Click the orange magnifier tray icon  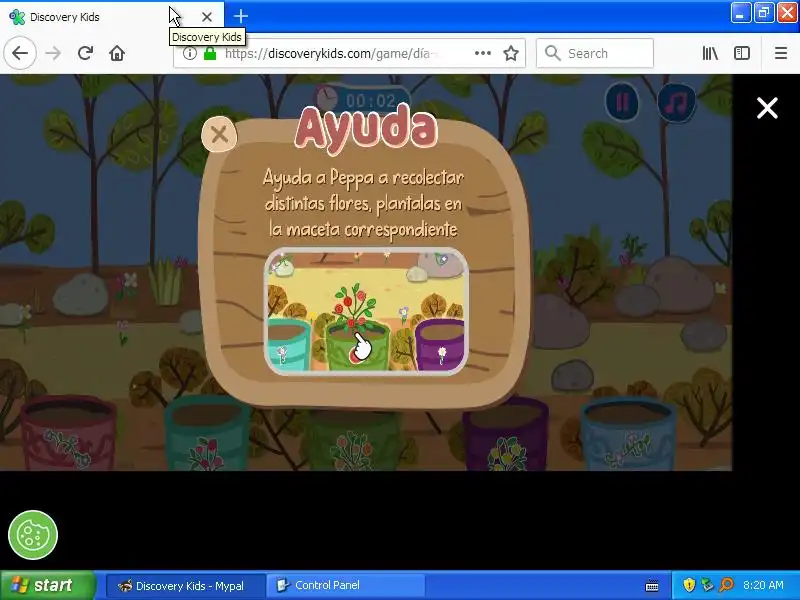[726, 585]
